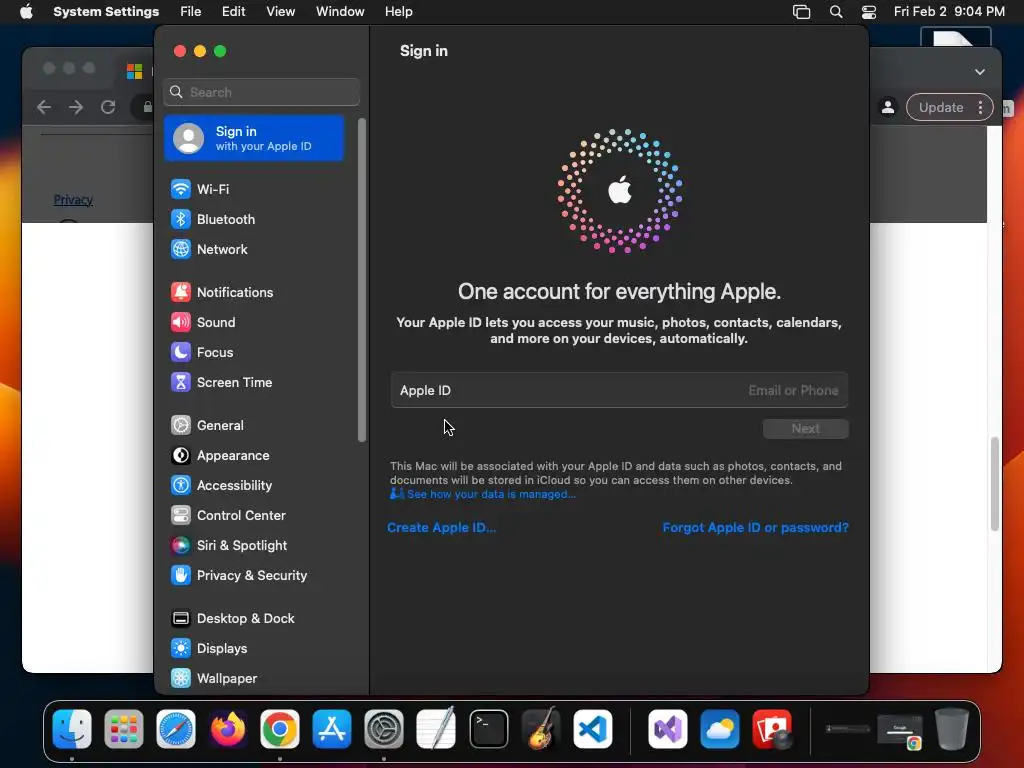Open the View menu
The image size is (1024, 768).
pyautogui.click(x=280, y=12)
